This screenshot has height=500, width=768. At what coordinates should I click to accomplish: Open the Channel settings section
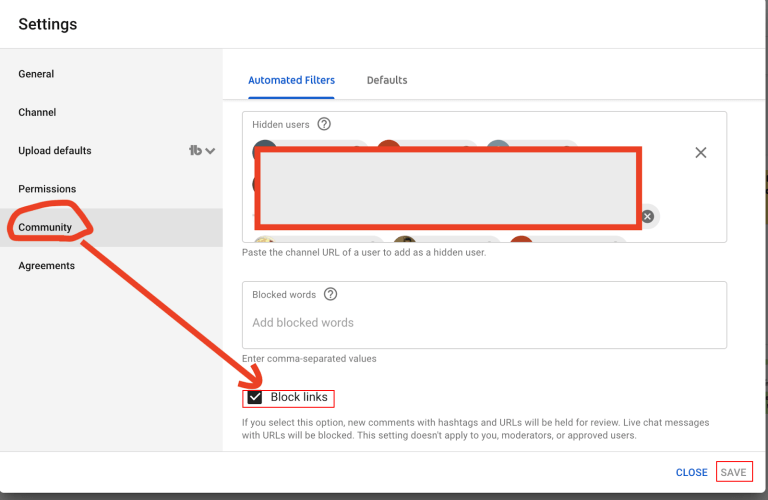tap(37, 112)
